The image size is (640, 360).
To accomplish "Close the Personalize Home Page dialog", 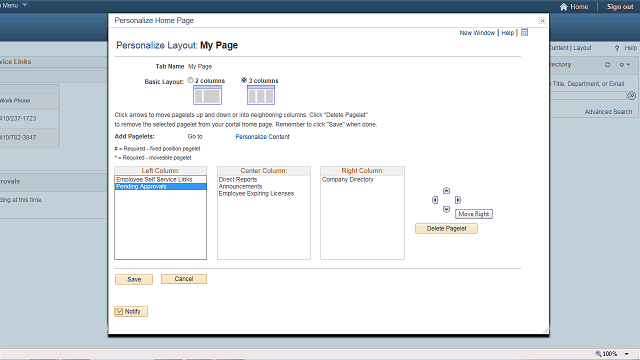I will pyautogui.click(x=542, y=20).
